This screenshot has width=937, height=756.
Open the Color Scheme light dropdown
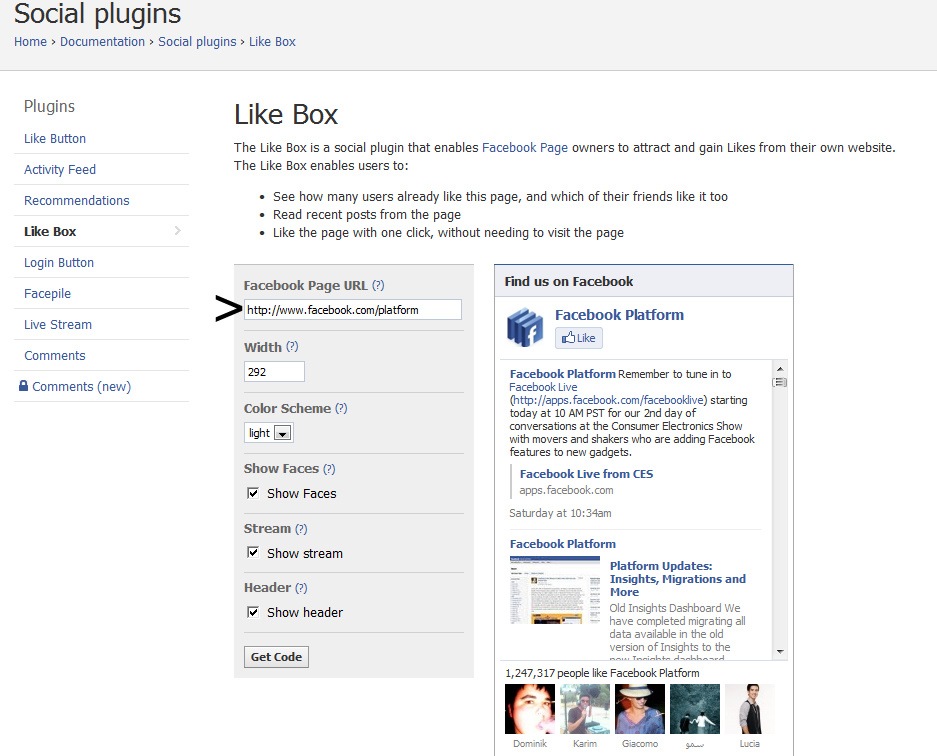point(268,433)
